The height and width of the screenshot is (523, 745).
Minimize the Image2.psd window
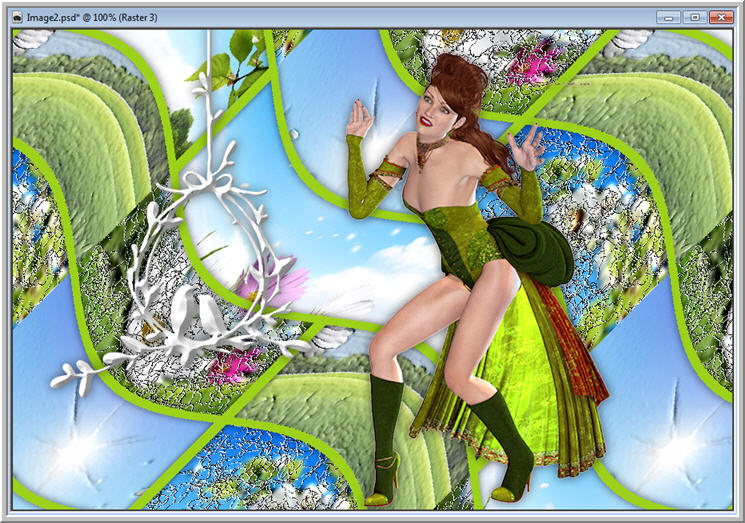[x=669, y=18]
